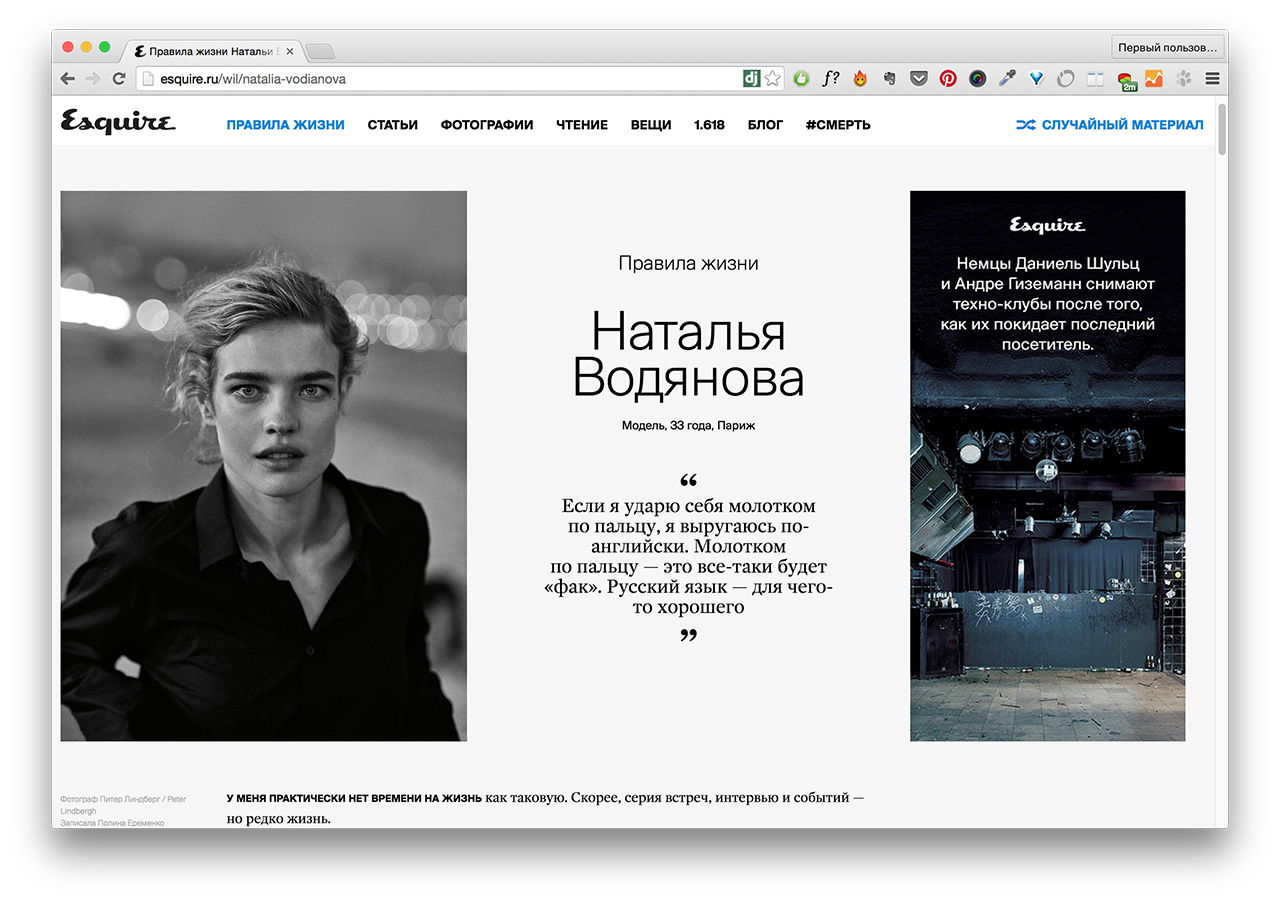Click the page's vertical scrollbar thumb

1221,127
